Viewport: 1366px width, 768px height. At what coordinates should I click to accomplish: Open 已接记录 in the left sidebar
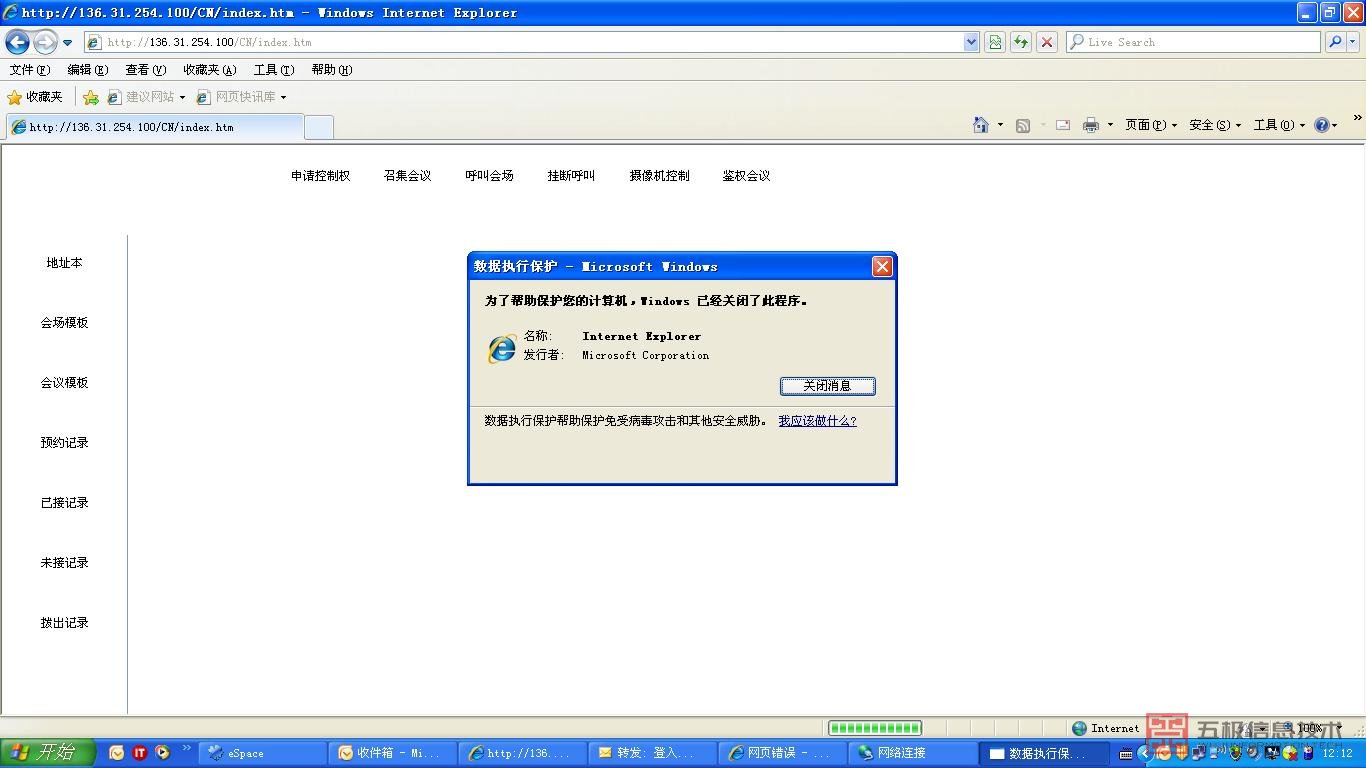click(x=65, y=503)
